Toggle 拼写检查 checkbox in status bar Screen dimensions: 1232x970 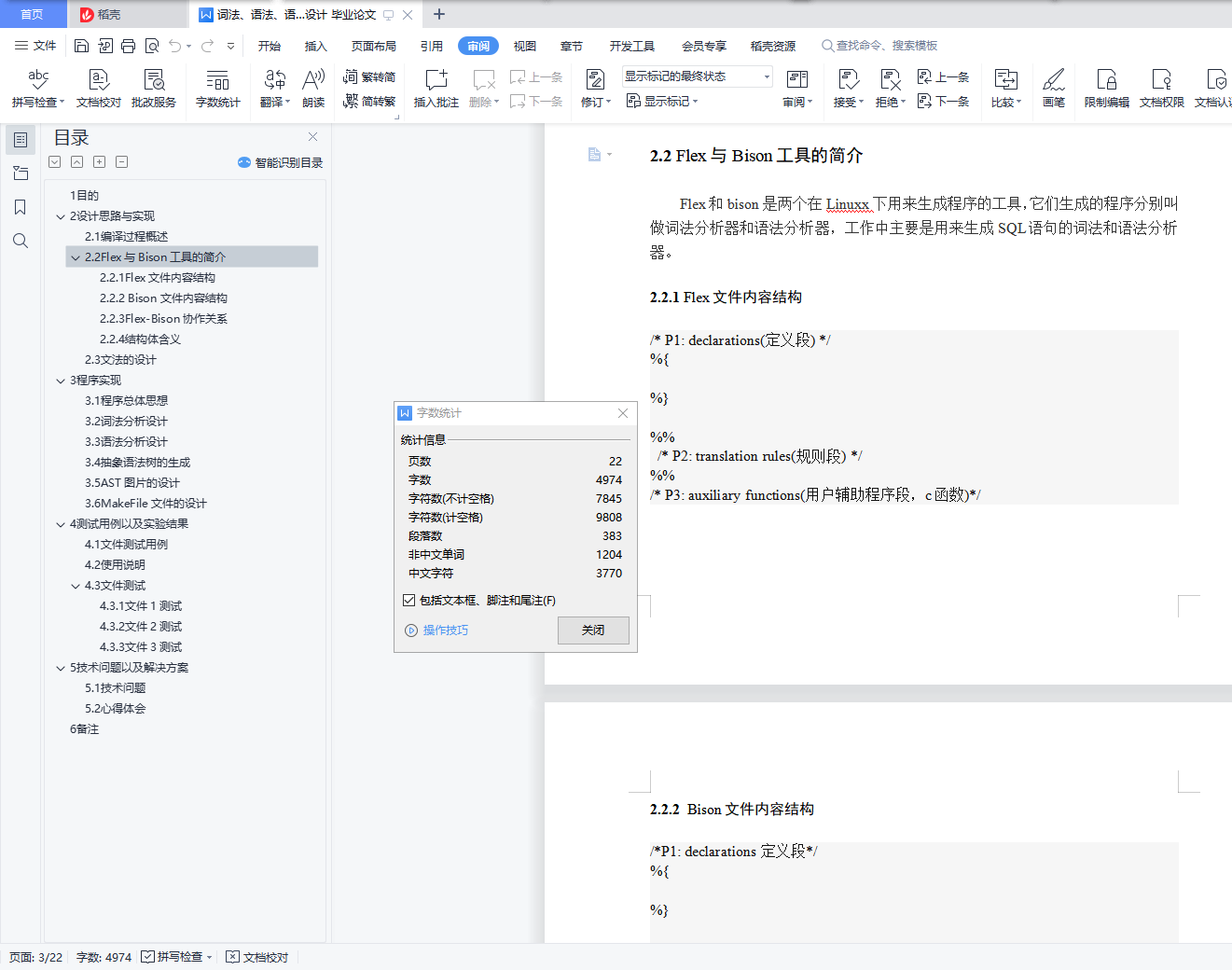point(148,957)
